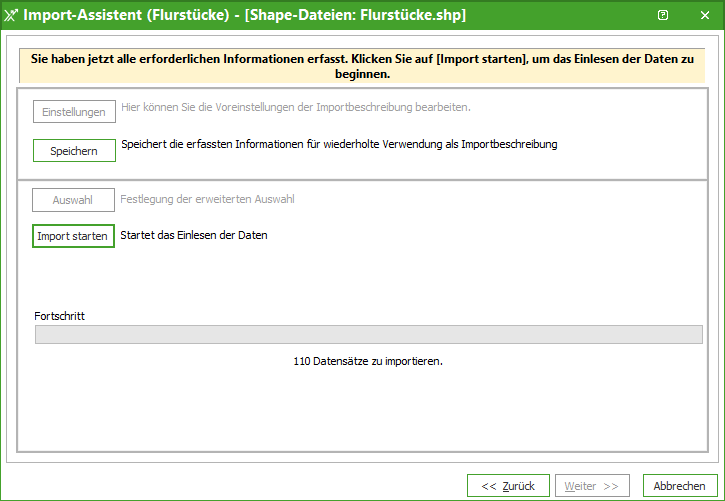725x501 pixels.
Task: Click the Import-Assistent app icon in title bar
Action: point(12,16)
